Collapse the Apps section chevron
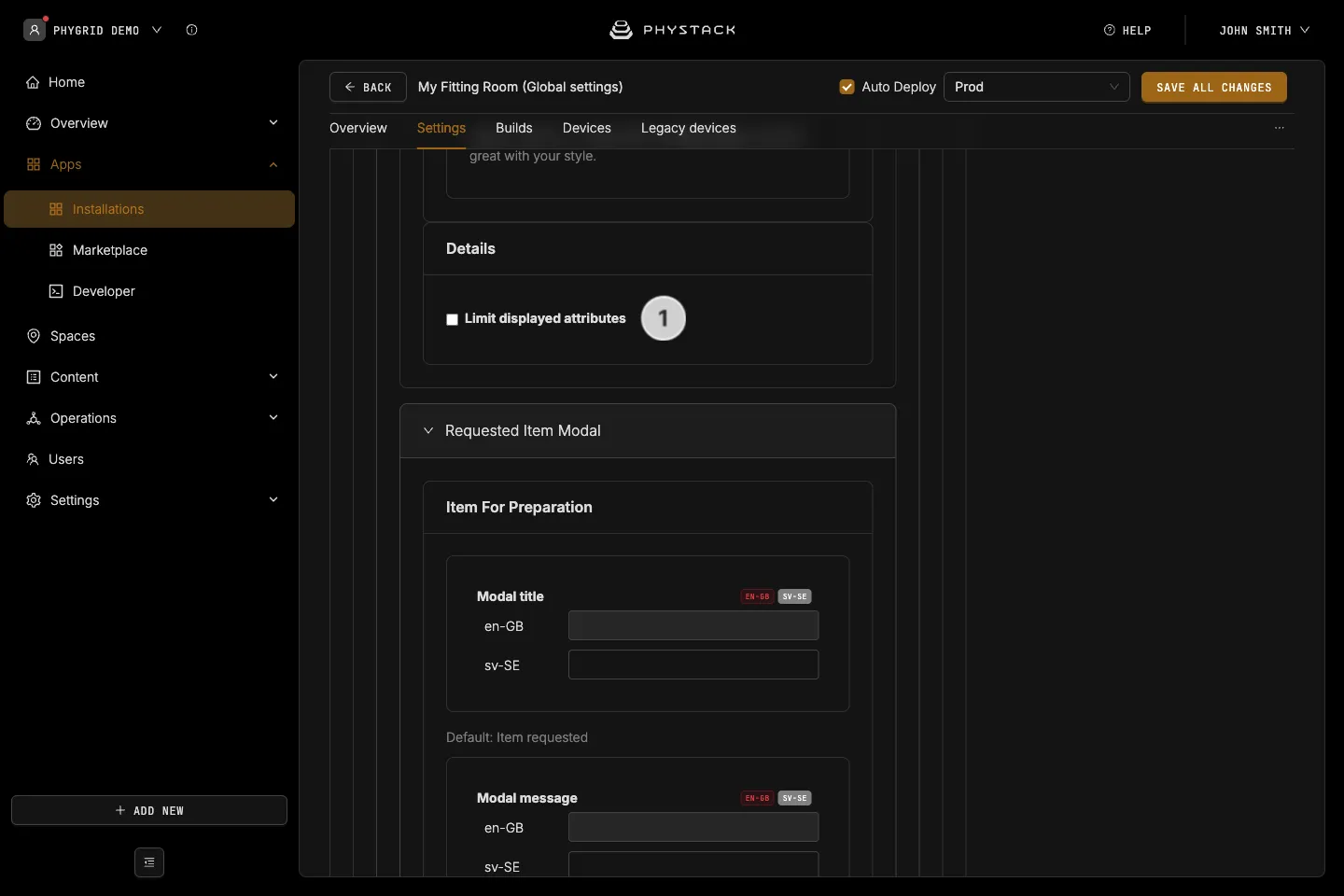The height and width of the screenshot is (896, 1344). pyautogui.click(x=273, y=164)
